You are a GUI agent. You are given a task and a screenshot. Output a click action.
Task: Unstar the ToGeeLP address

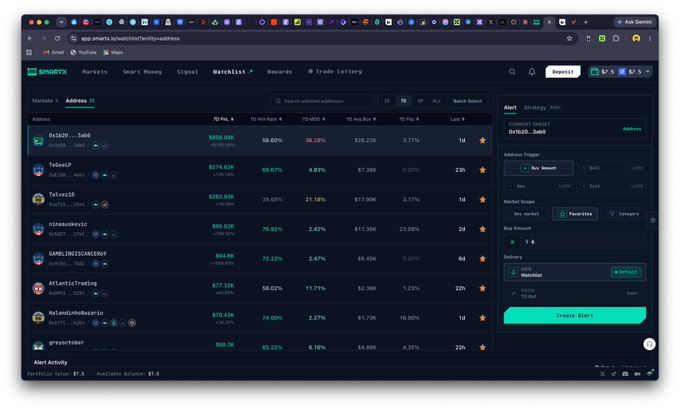482,170
